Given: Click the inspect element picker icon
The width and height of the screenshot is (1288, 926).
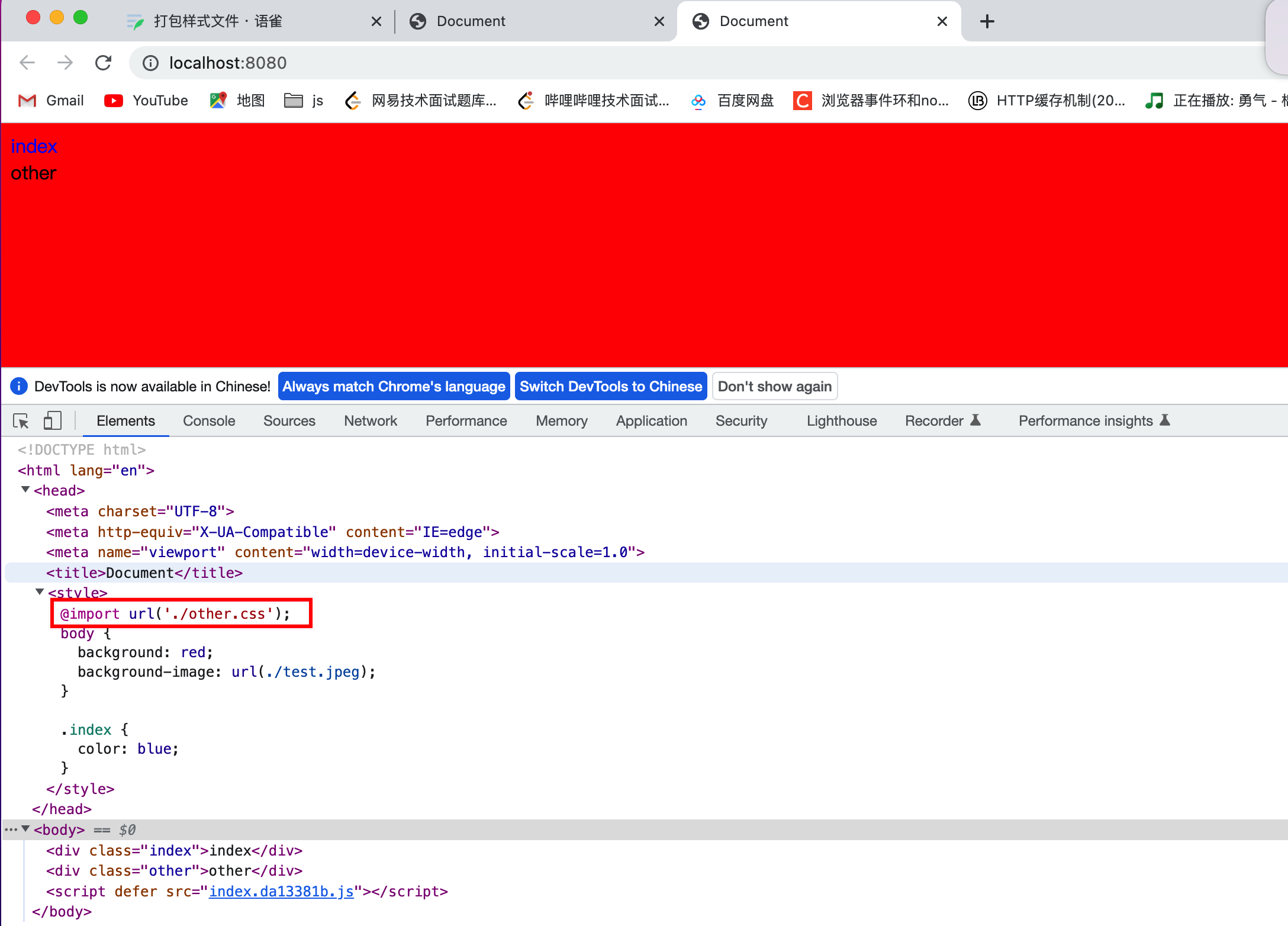Looking at the screenshot, I should click(x=21, y=421).
